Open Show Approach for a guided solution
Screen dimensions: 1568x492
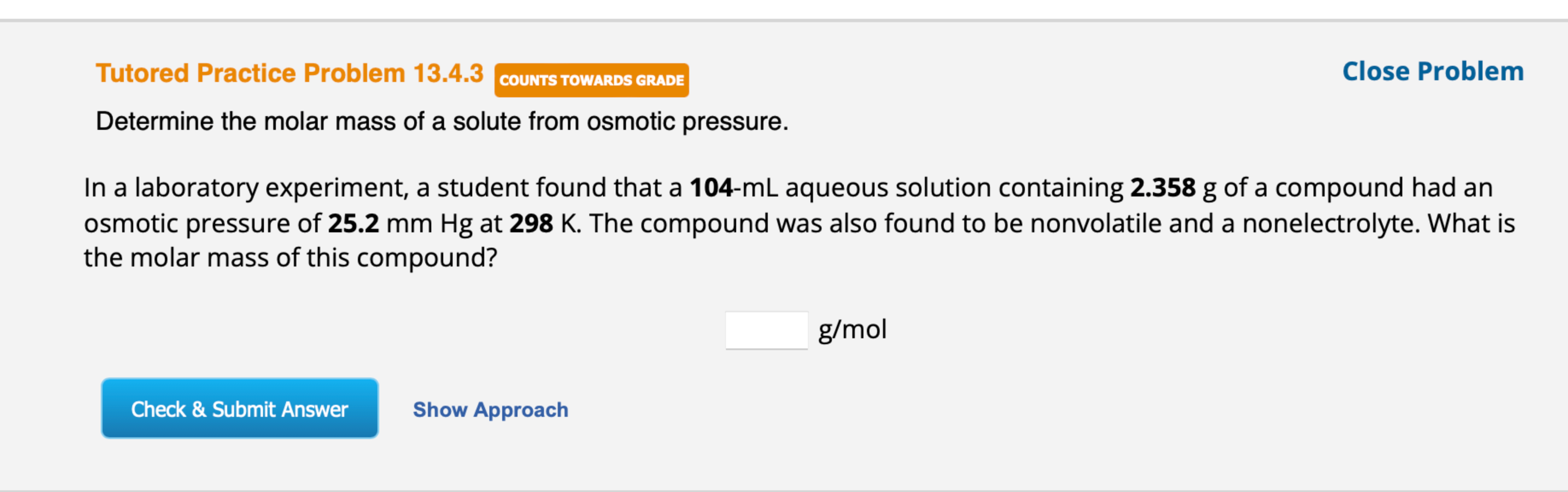coord(490,409)
